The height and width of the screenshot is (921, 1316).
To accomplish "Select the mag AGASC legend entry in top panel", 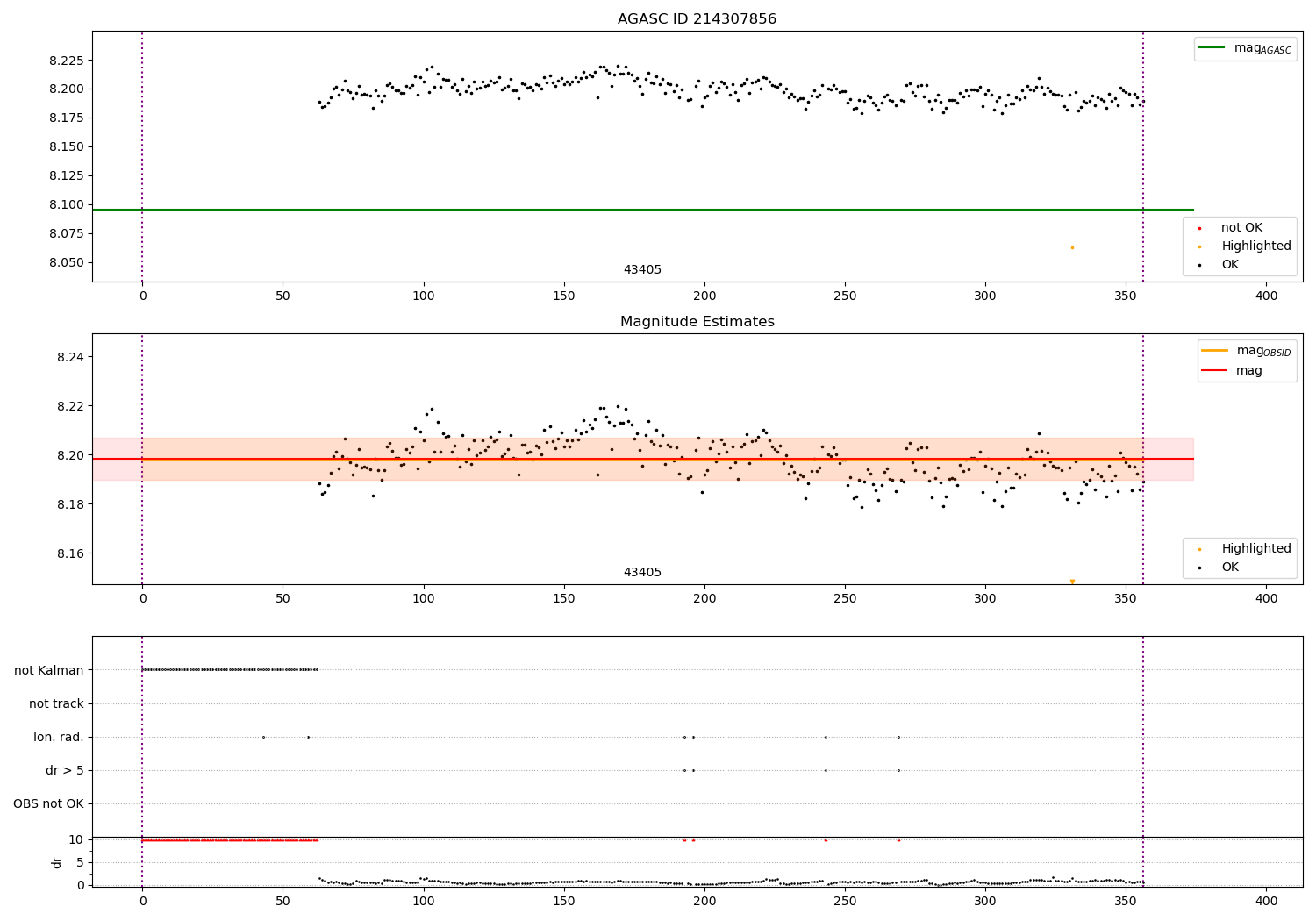I will (1245, 48).
